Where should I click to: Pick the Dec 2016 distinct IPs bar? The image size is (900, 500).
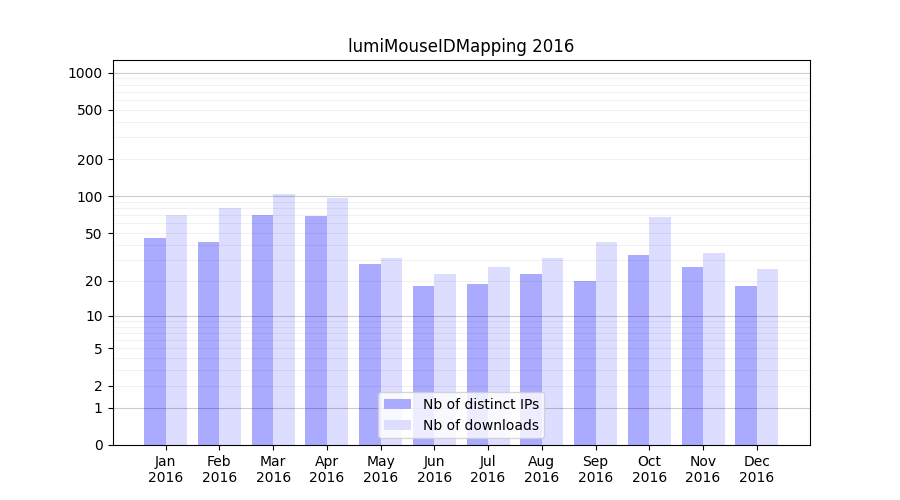point(746,365)
